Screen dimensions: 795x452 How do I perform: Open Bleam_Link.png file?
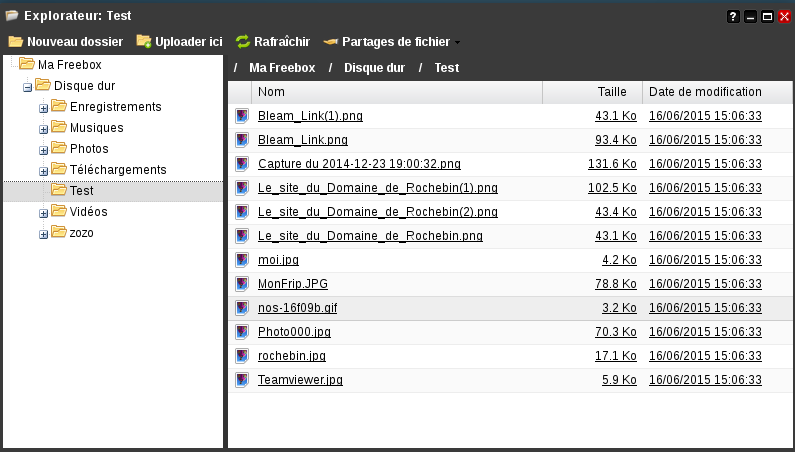tap(302, 140)
